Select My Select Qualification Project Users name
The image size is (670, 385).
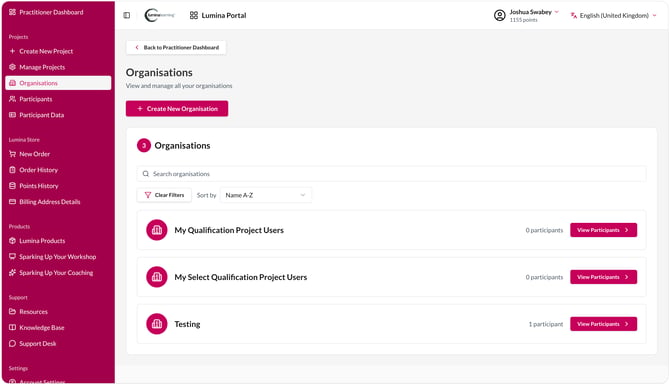coord(241,277)
